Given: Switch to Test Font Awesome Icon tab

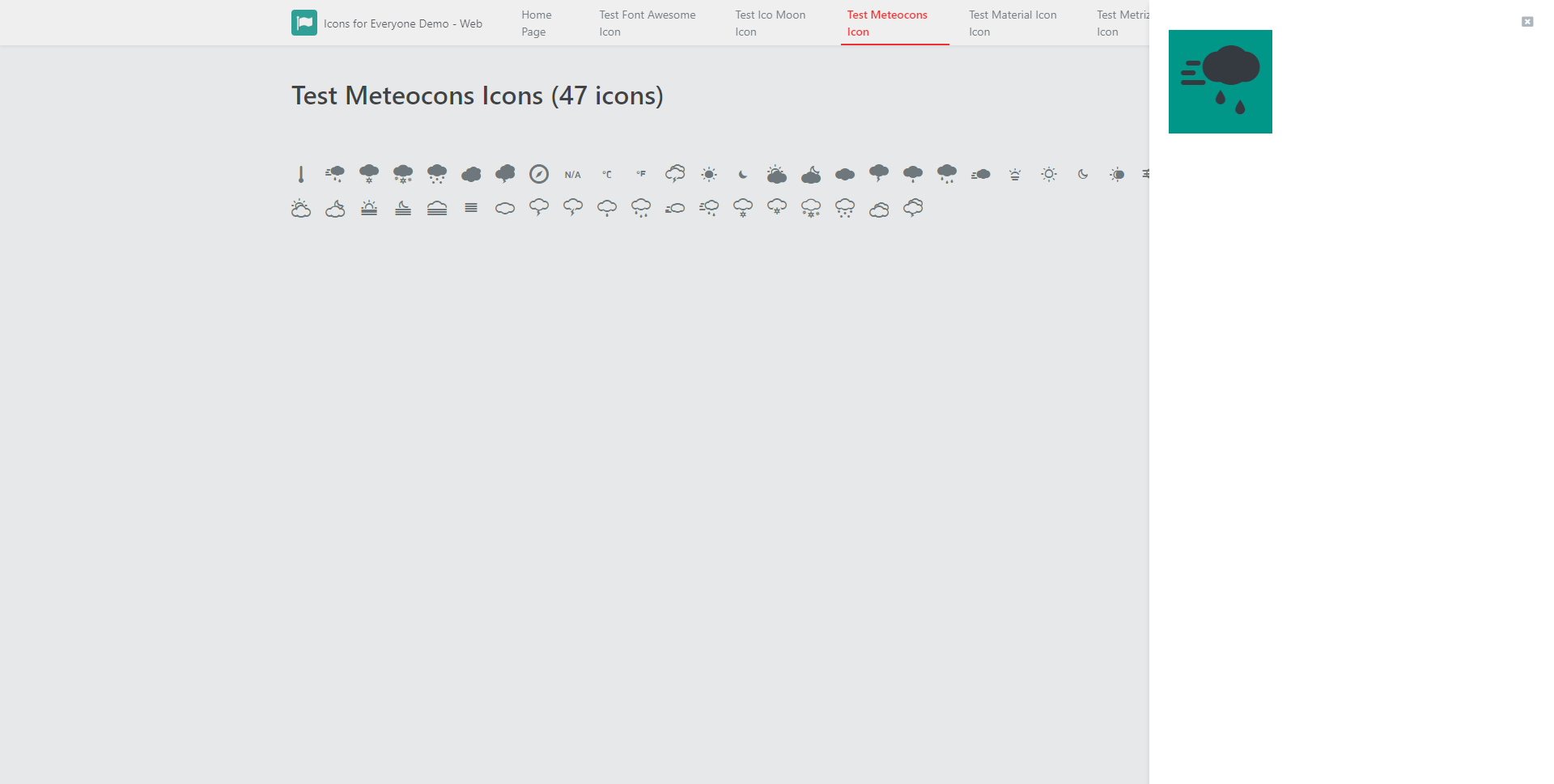Looking at the screenshot, I should [647, 23].
